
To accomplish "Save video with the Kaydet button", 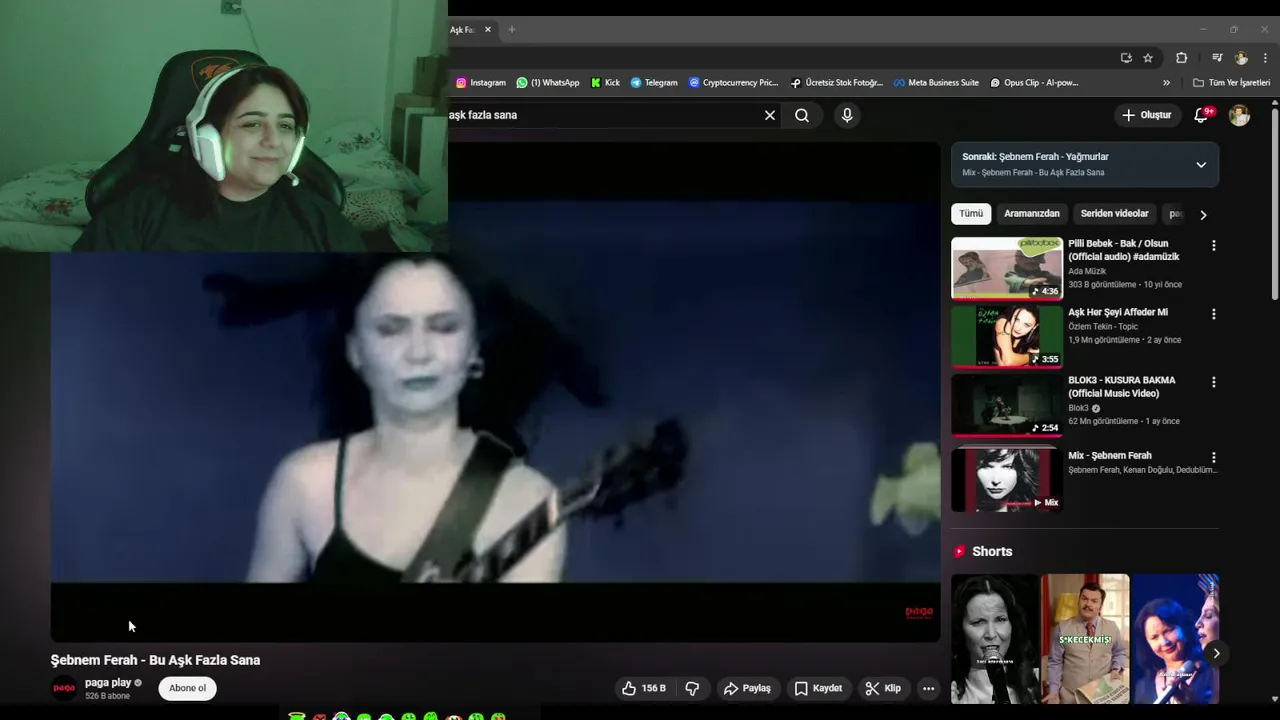I will click(x=818, y=688).
